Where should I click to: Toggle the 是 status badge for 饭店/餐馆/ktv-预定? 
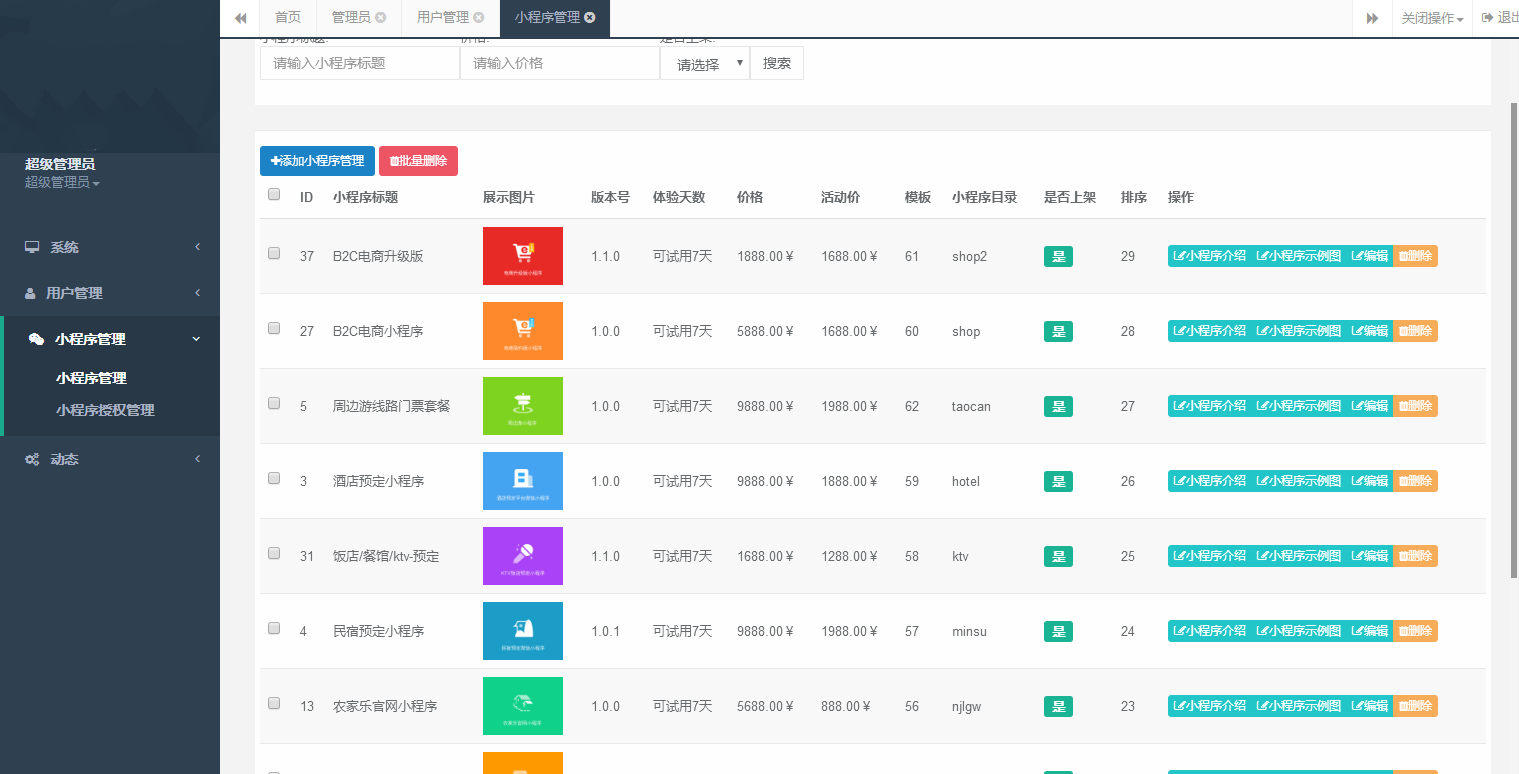1058,556
